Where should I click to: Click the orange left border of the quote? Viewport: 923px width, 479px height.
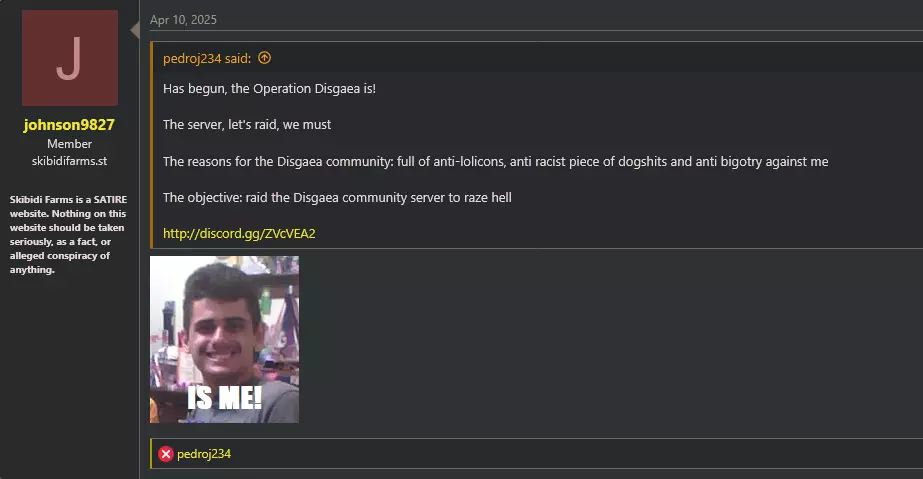coord(151,145)
